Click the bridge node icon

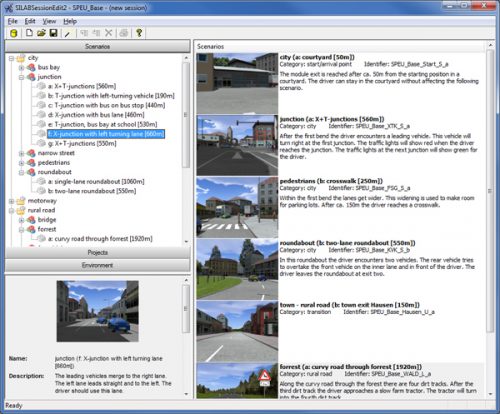click(x=31, y=220)
